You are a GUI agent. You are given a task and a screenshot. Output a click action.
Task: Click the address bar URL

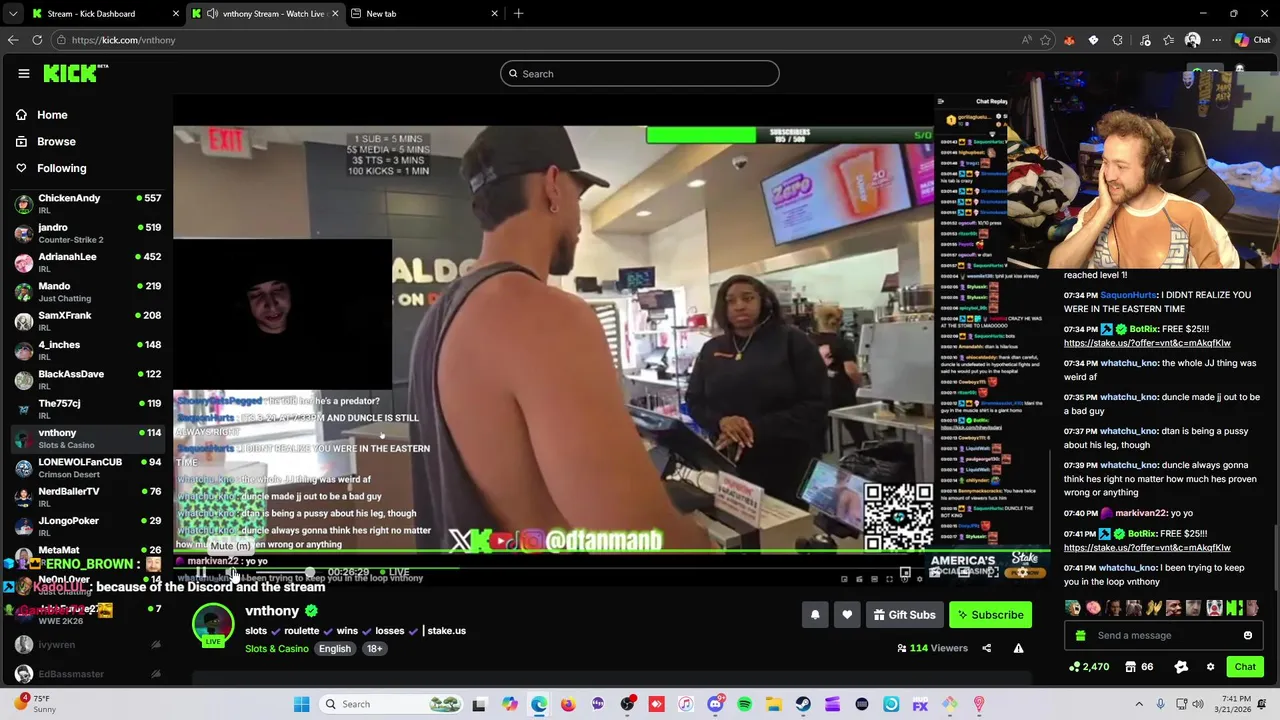[x=123, y=40]
